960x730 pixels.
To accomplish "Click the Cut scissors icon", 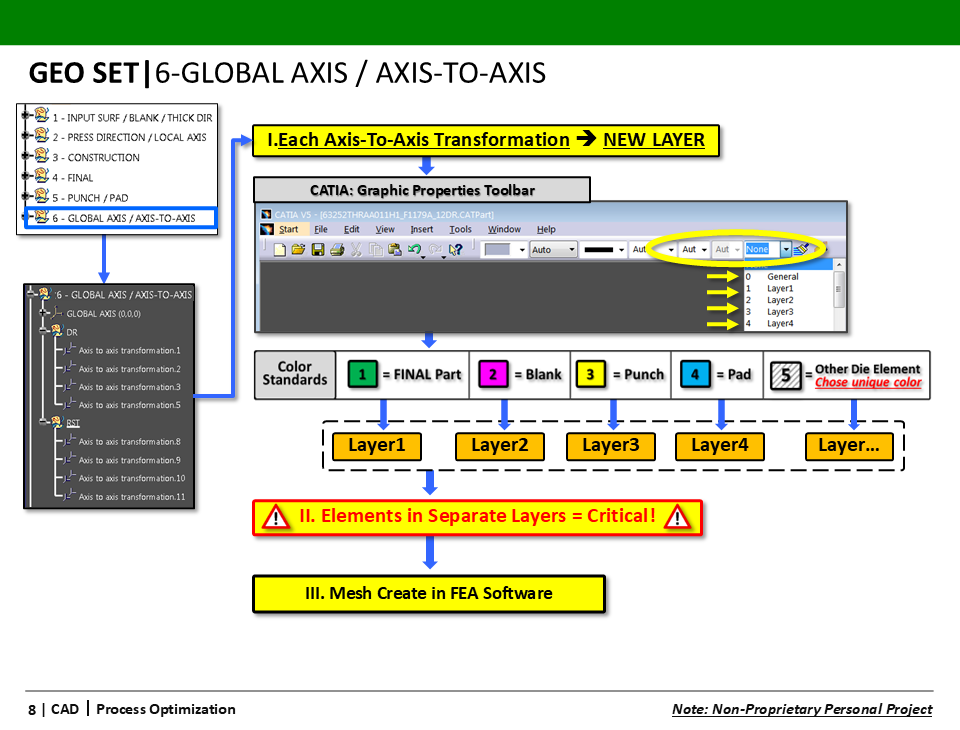I will point(356,249).
